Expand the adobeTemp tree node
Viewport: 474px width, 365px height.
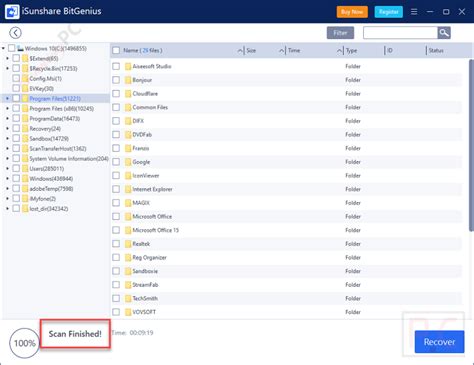point(7,188)
